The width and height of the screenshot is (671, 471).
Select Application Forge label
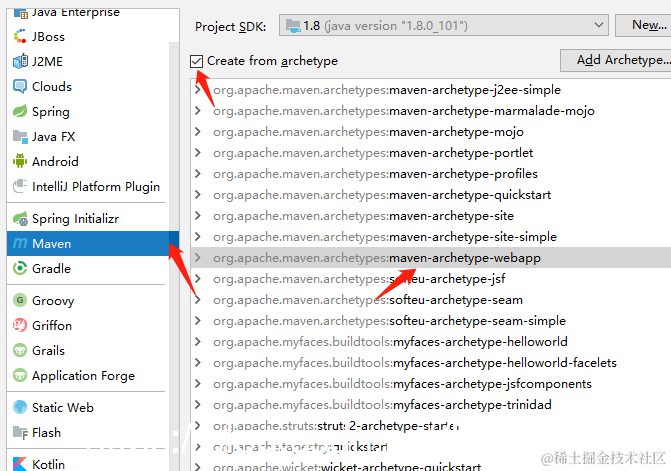(83, 376)
